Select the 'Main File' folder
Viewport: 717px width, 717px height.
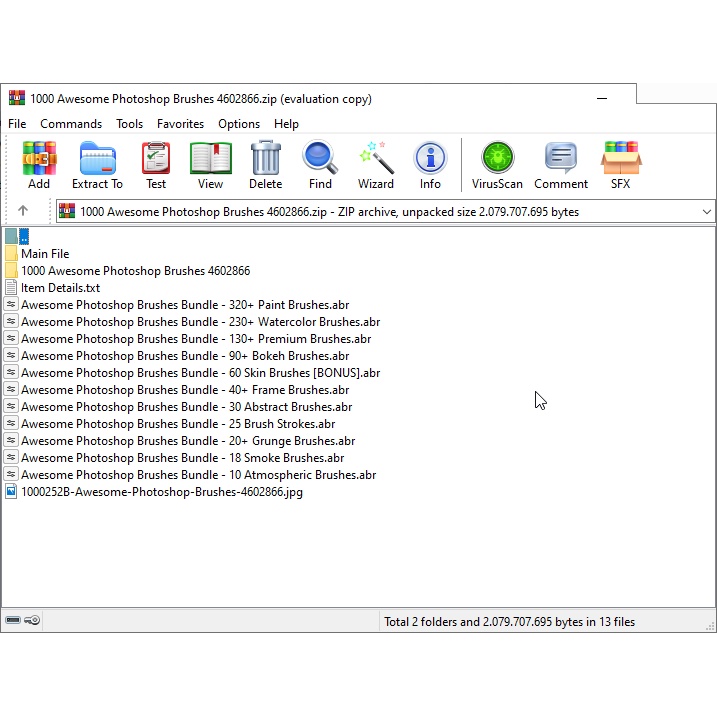click(45, 254)
